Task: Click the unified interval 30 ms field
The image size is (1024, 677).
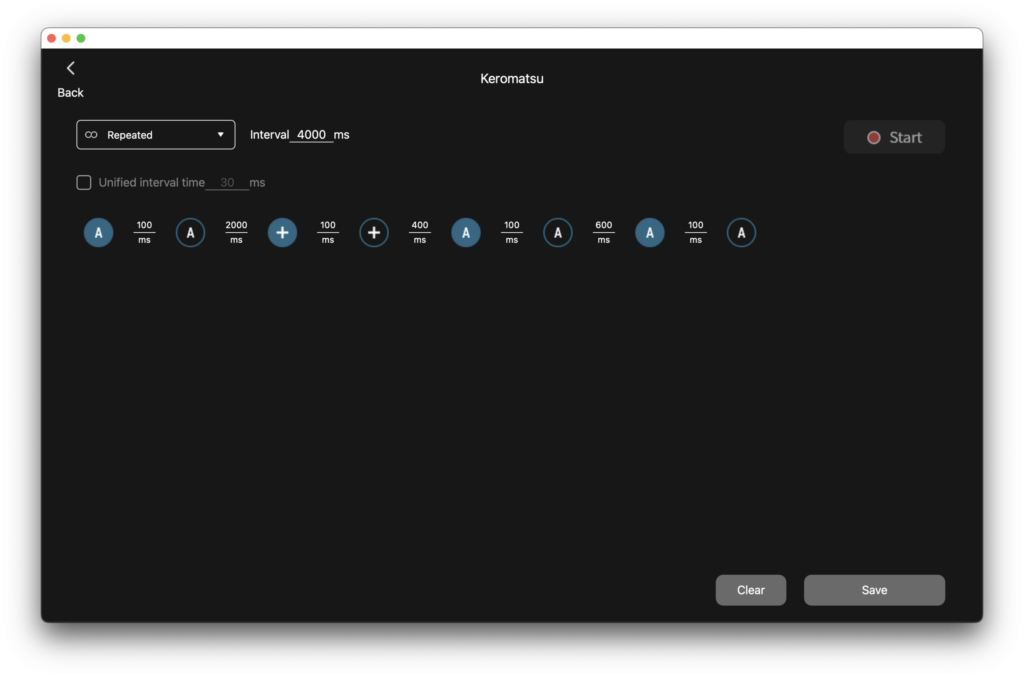Action: pos(227,183)
